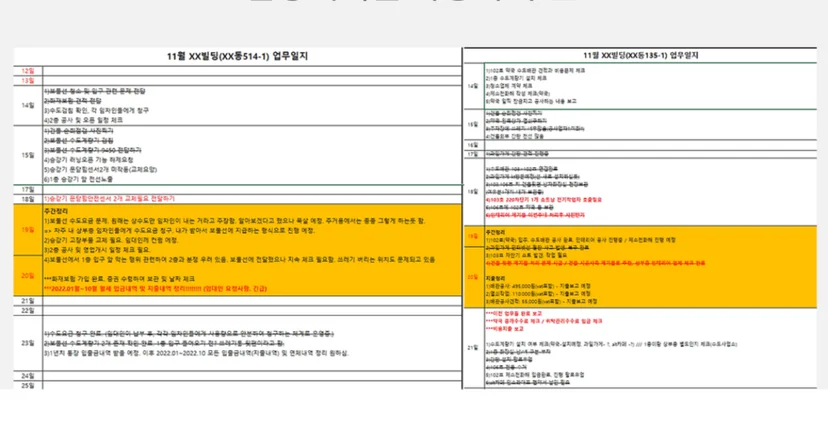Select red line '4)103호 220차단기' in right sheet
Image resolution: width=828 pixels, height=435 pixels.
pos(543,200)
